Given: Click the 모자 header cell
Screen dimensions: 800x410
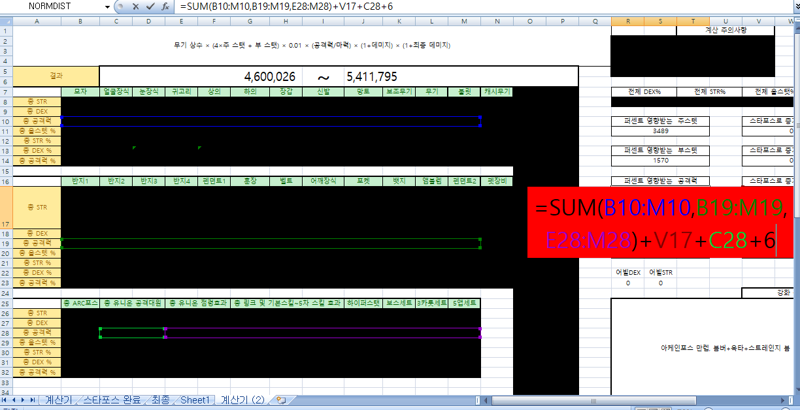Looking at the screenshot, I should coord(80,92).
